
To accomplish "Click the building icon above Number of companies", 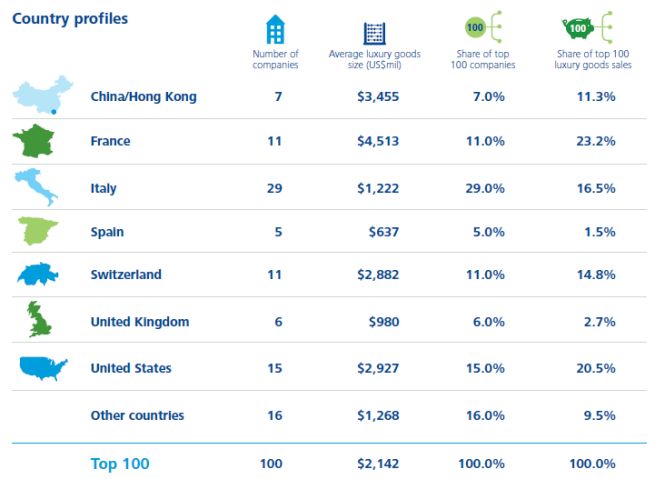I will pyautogui.click(x=275, y=28).
